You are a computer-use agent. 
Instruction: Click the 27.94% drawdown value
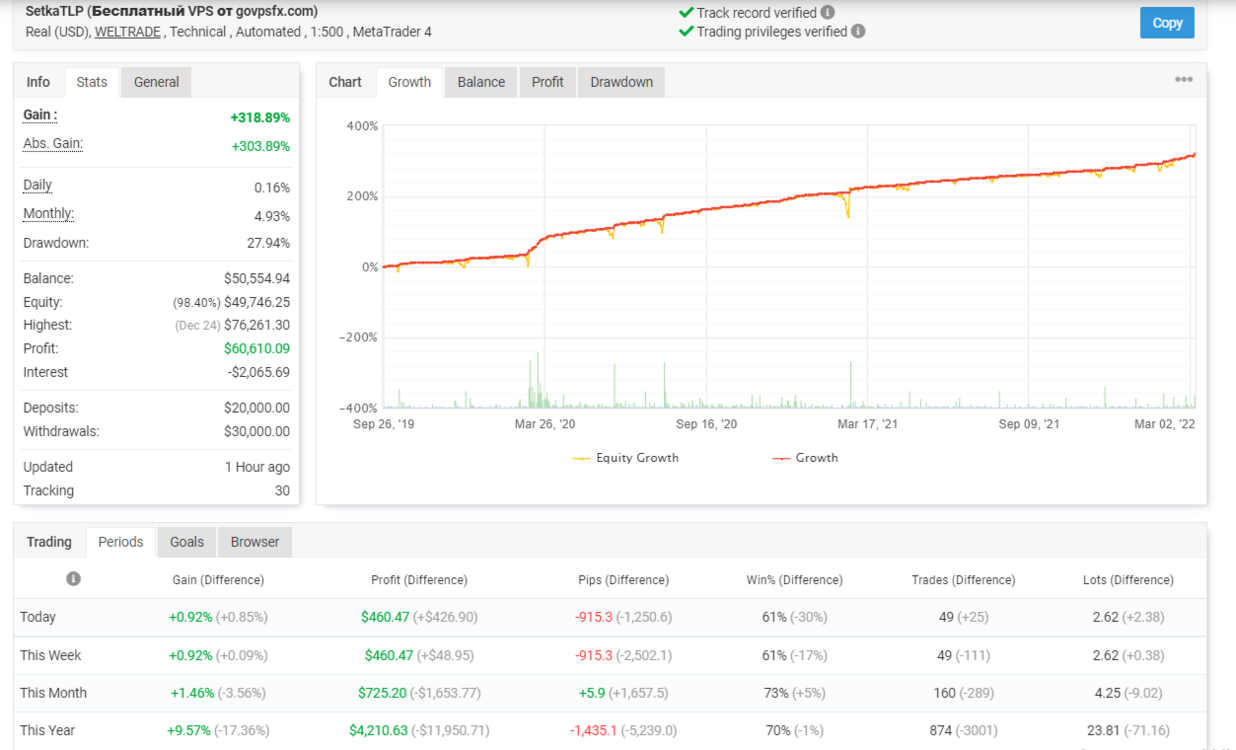[268, 243]
